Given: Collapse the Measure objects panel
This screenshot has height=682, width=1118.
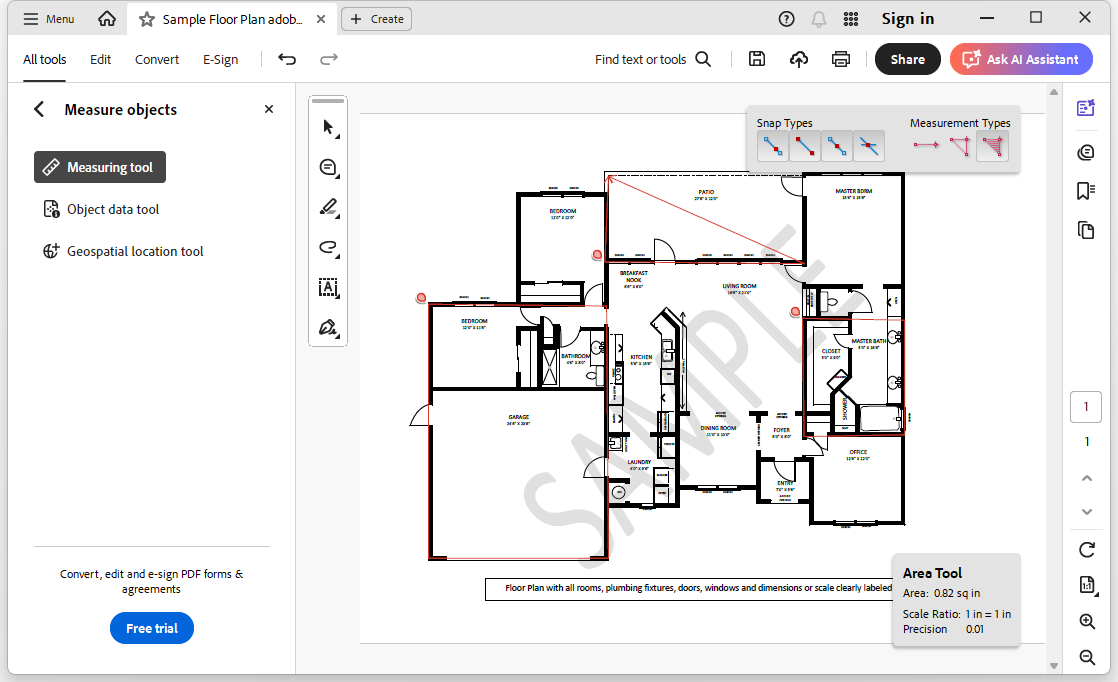Looking at the screenshot, I should [x=38, y=109].
